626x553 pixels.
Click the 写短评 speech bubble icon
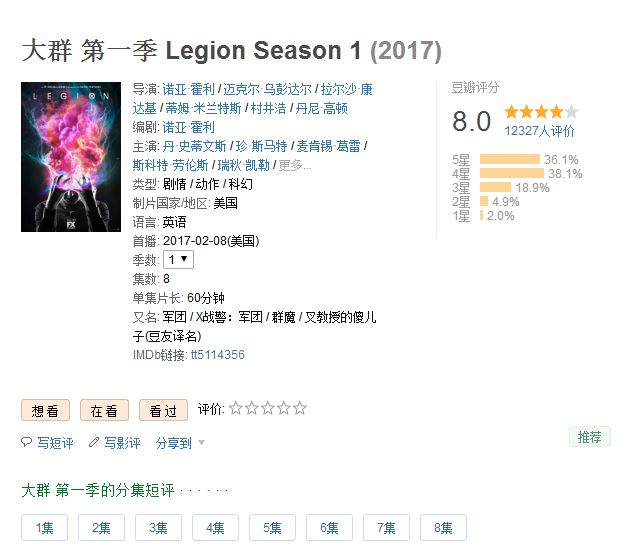pos(27,442)
